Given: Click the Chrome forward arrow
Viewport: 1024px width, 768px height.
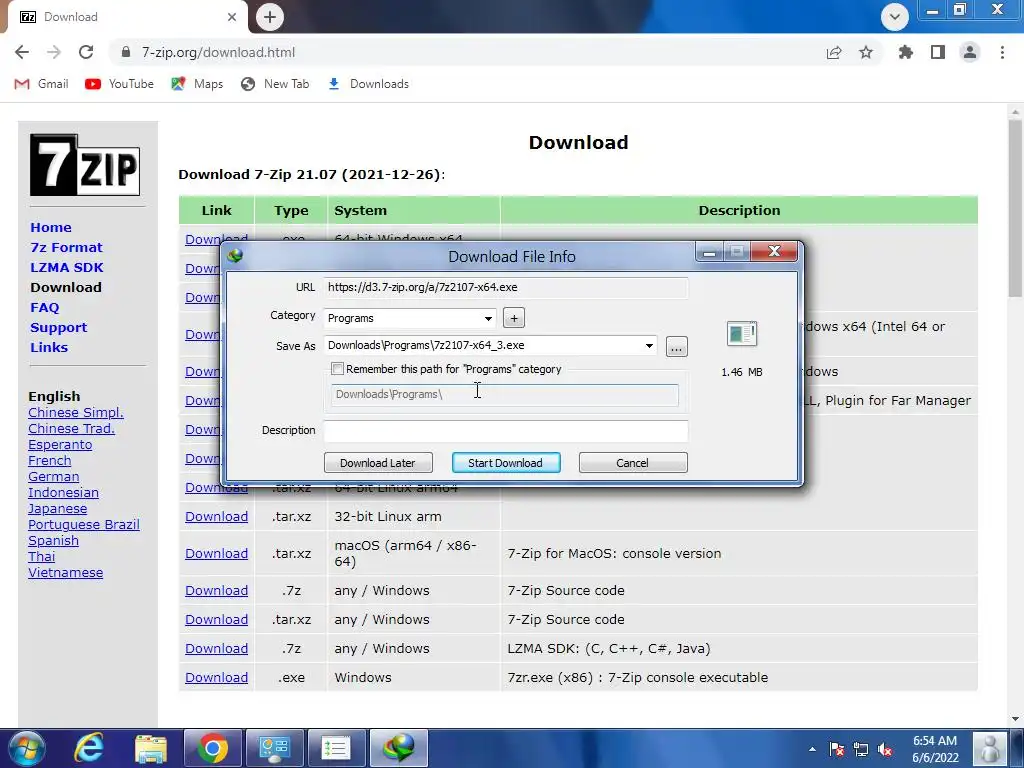Looking at the screenshot, I should click(54, 52).
